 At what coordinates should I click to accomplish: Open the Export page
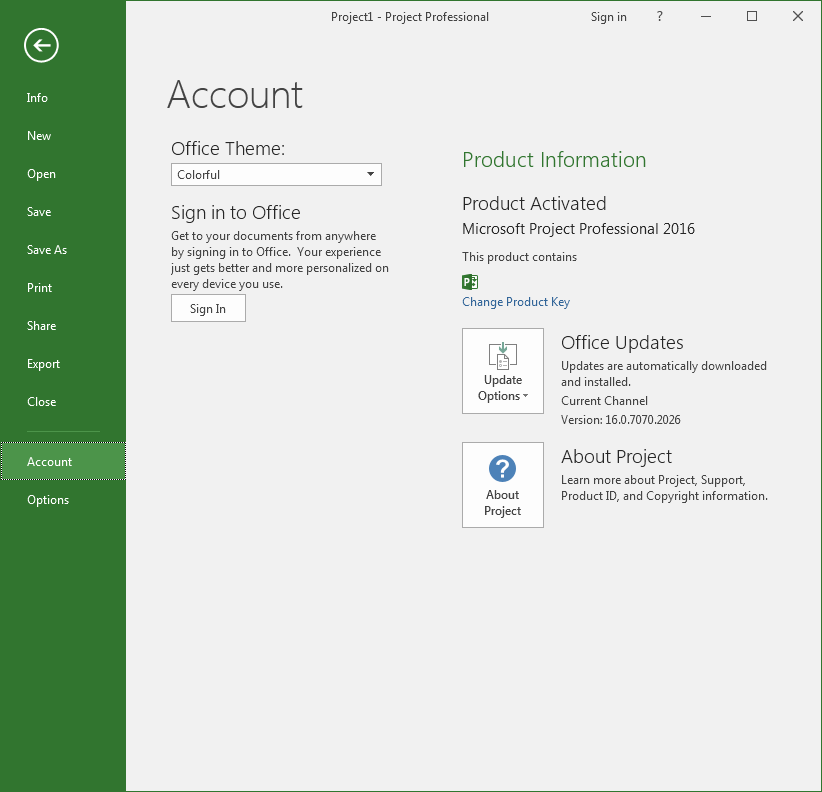click(63, 364)
